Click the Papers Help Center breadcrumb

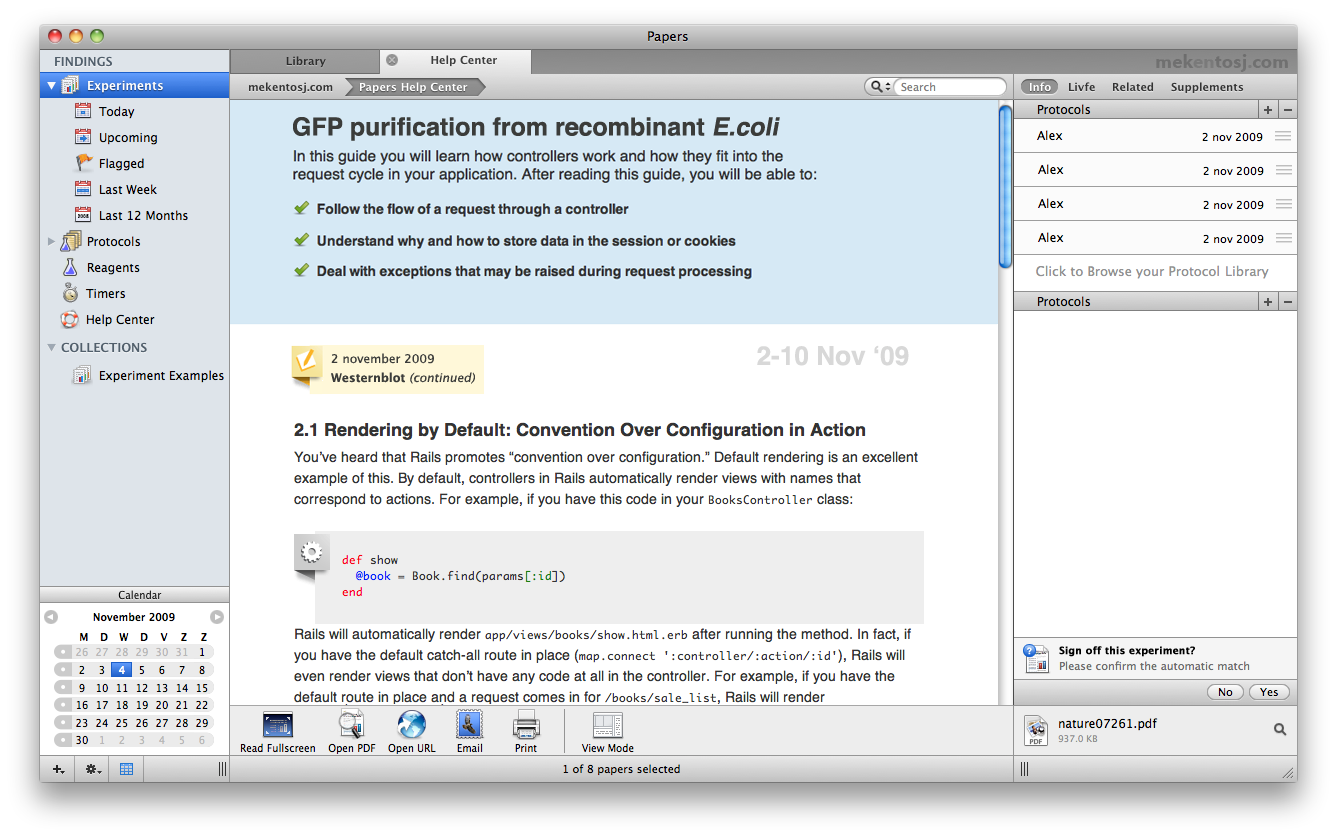[x=413, y=87]
